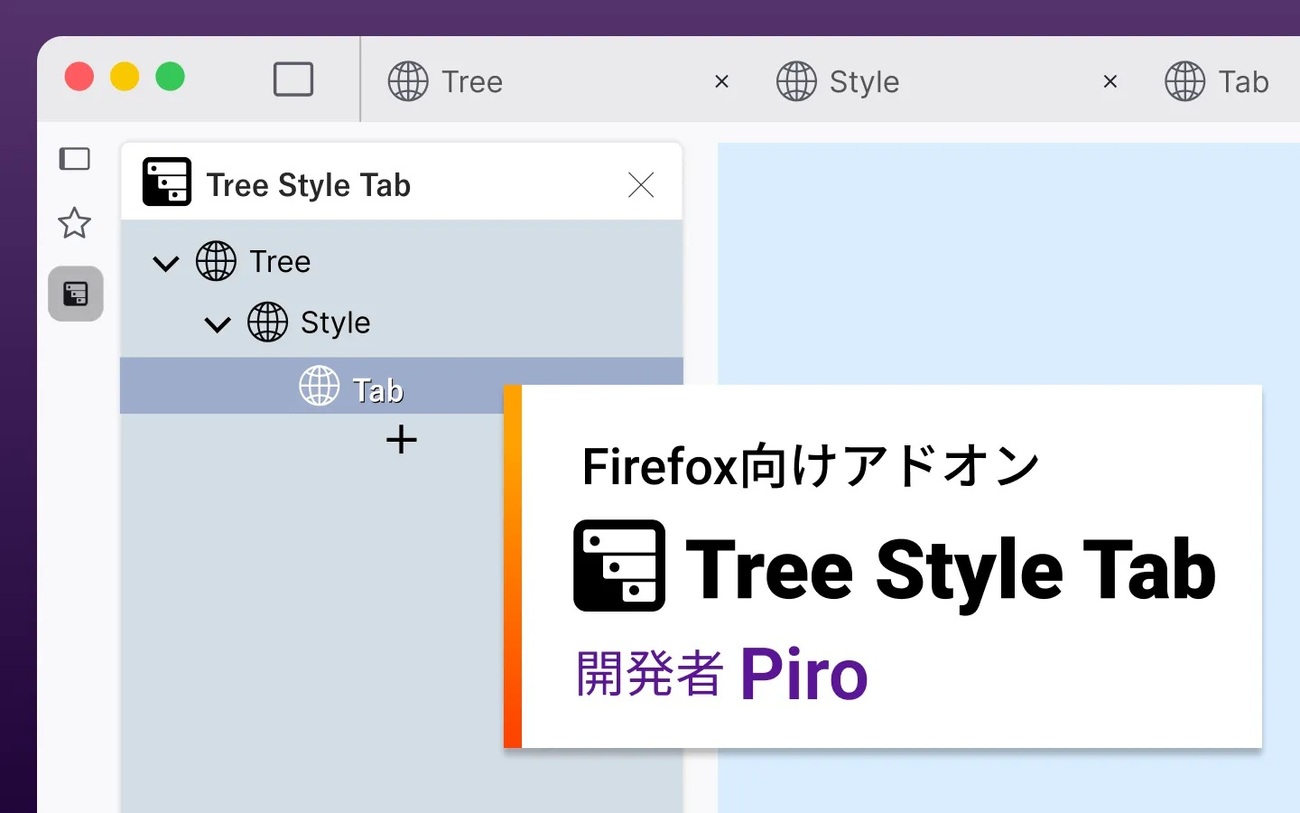Select the Tree Style Tab sidebar icon

click(76, 294)
